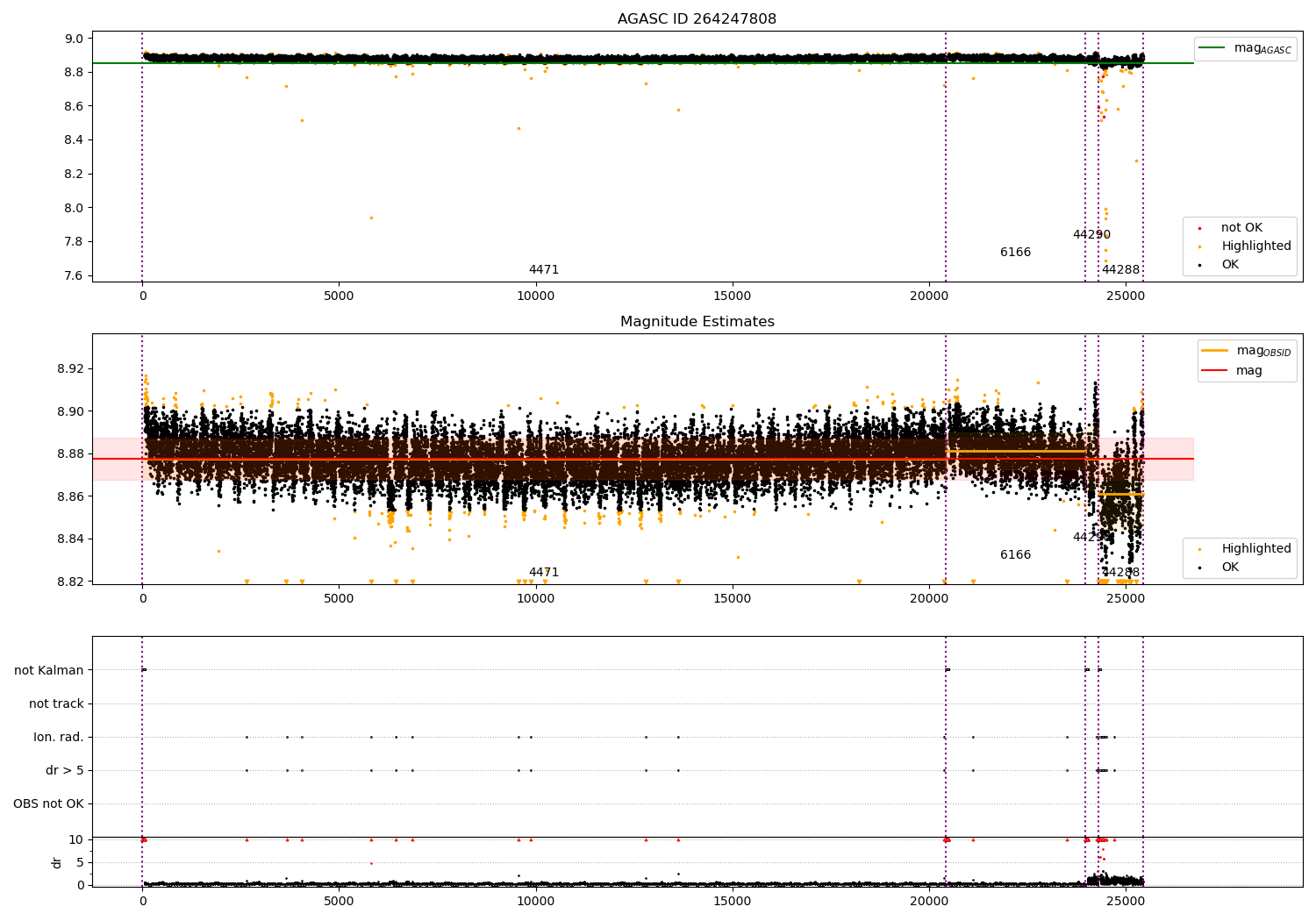Screen dimensions: 1316x921
Task: Click the red 'not OK' legend marker dot
Action: point(1199,228)
